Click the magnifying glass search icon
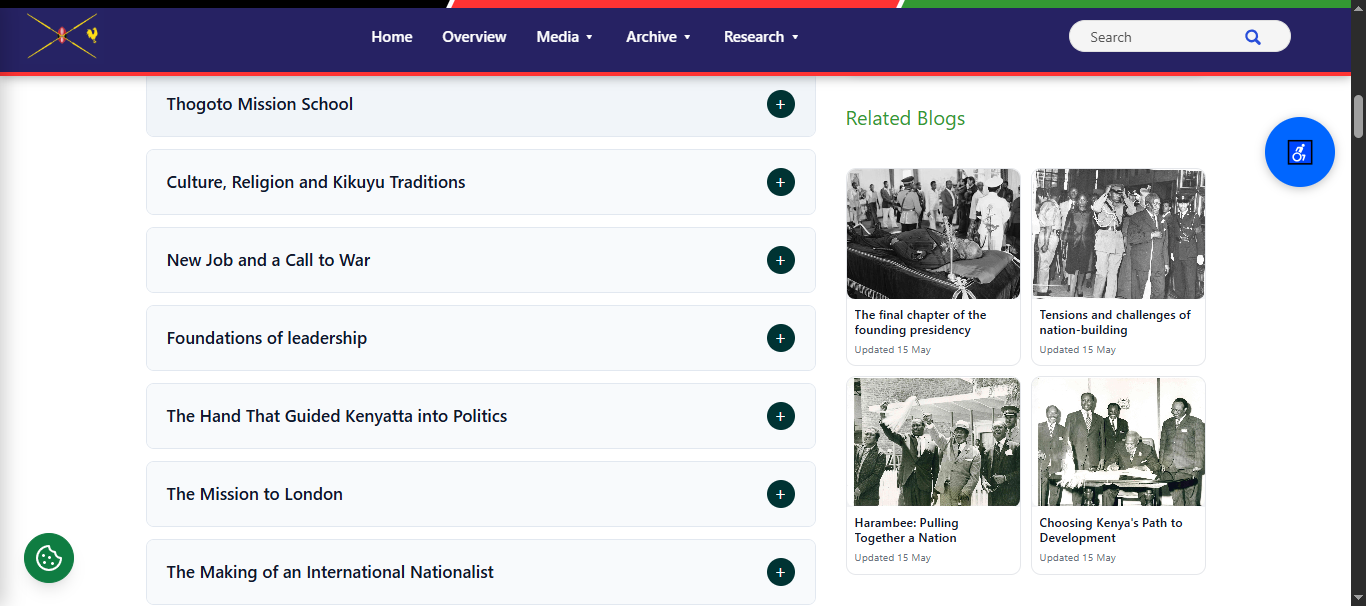Screen dimensions: 1366x606 click(x=1253, y=37)
